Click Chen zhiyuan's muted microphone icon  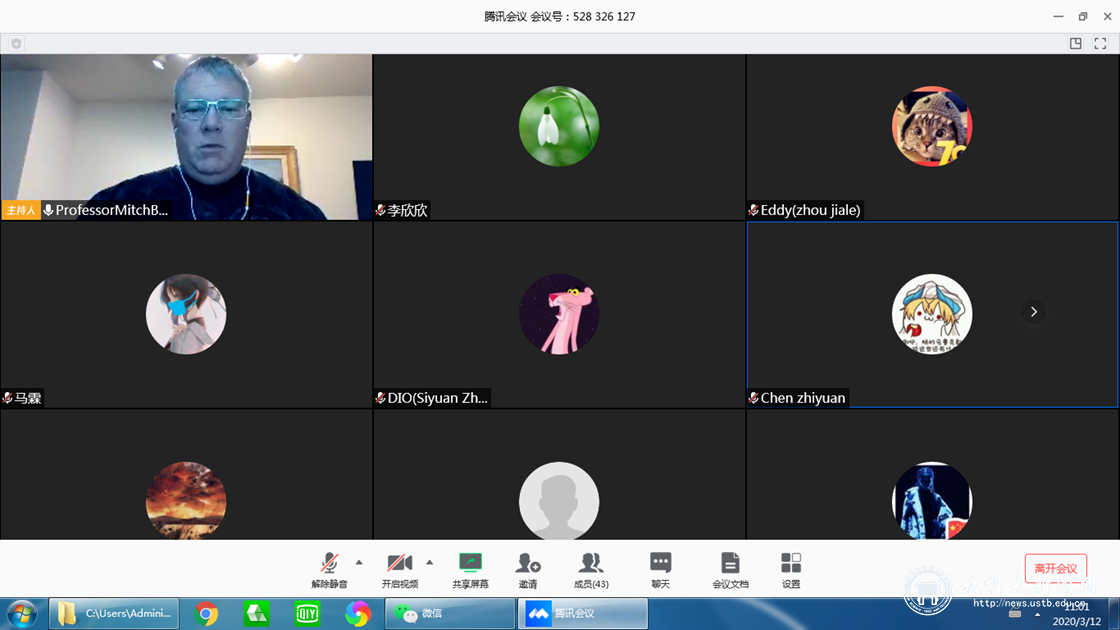point(753,398)
